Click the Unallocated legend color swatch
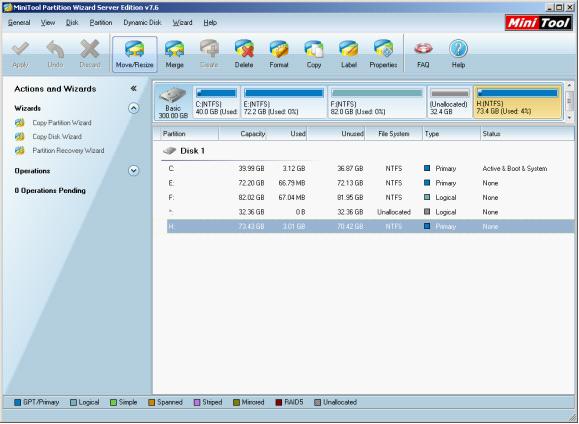 click(x=317, y=403)
